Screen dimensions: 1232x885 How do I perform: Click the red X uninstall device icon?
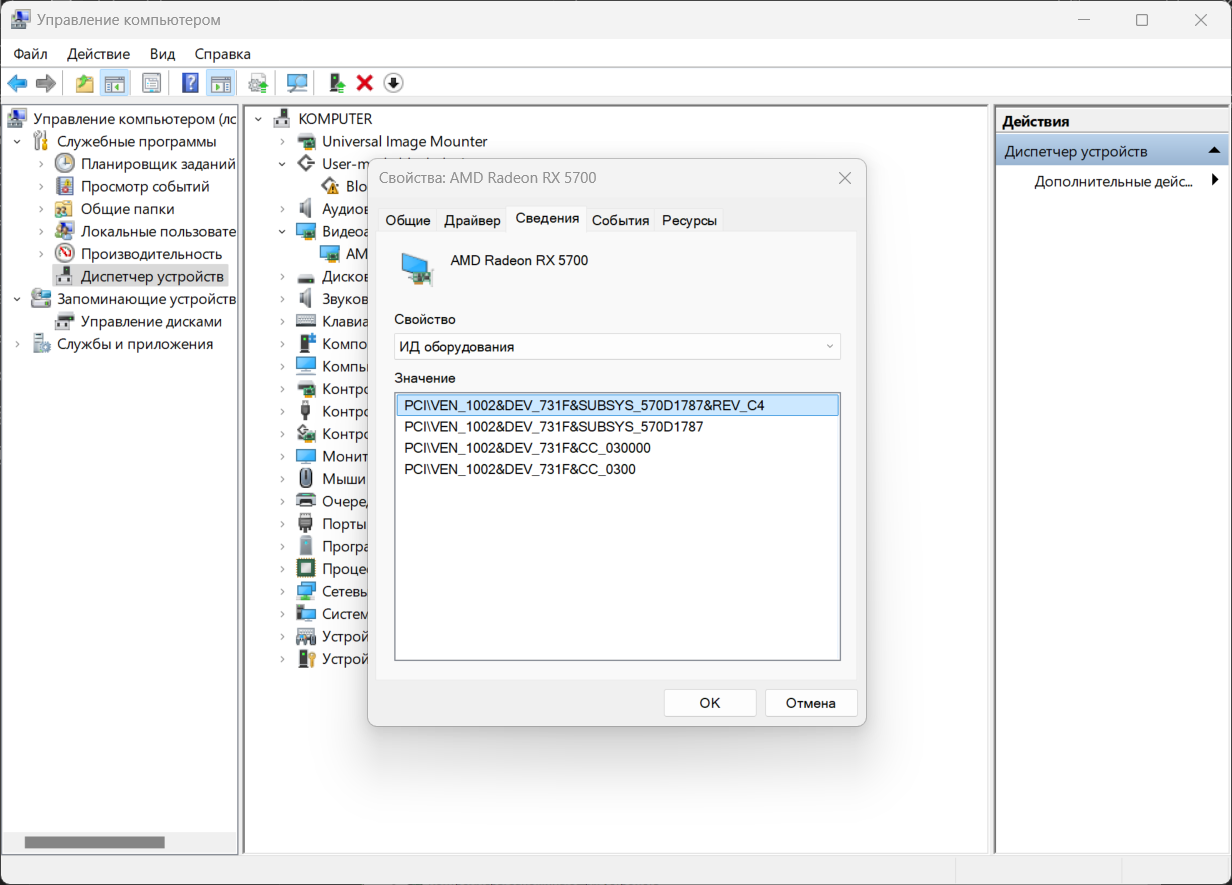click(365, 83)
